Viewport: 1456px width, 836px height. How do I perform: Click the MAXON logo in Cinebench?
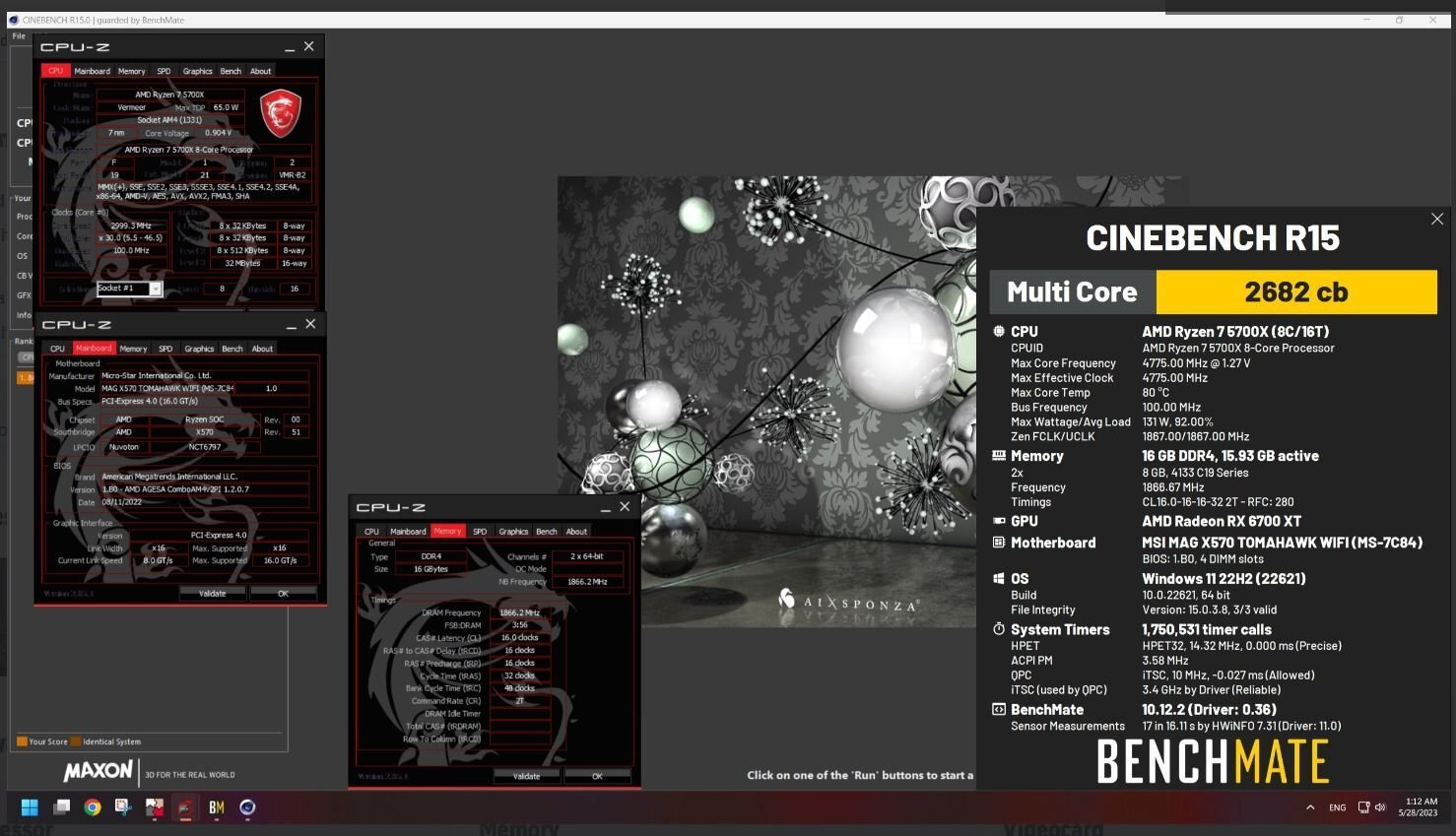[x=98, y=771]
